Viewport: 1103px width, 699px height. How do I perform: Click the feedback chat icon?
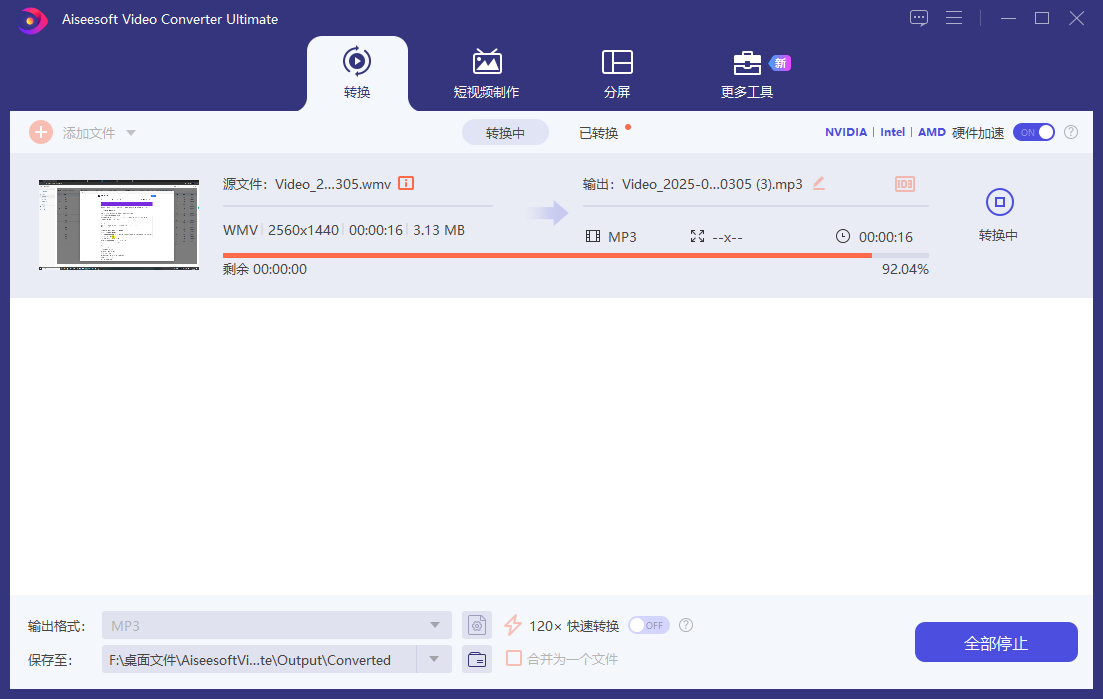coord(919,18)
